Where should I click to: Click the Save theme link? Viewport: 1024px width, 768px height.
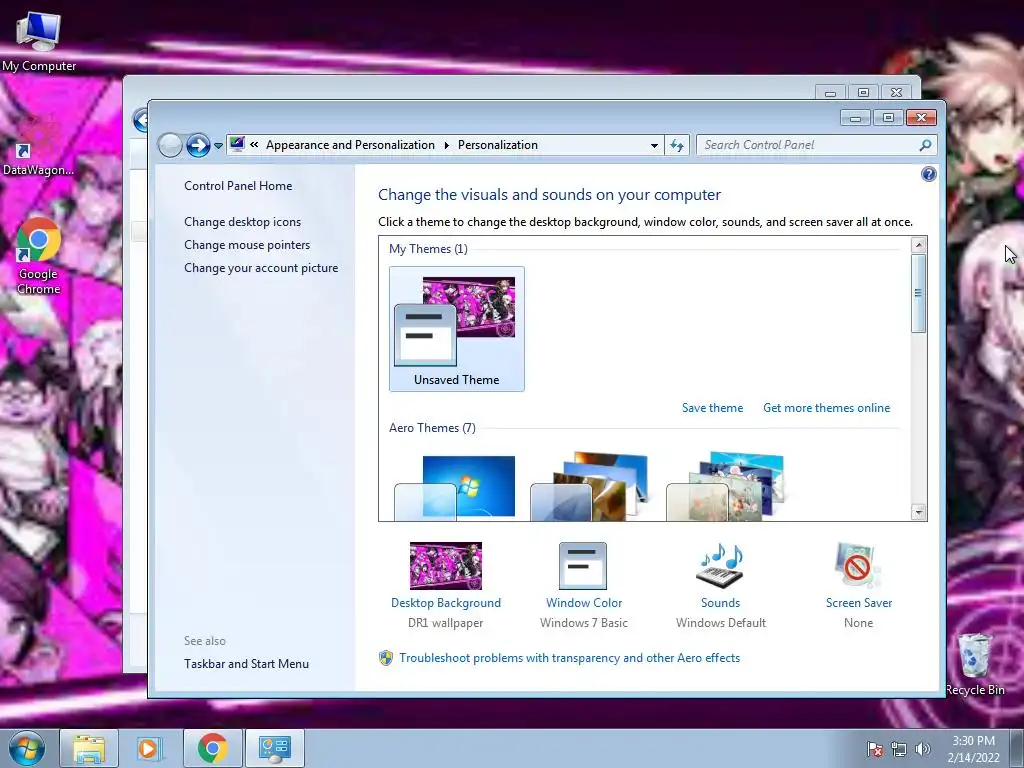coord(712,408)
